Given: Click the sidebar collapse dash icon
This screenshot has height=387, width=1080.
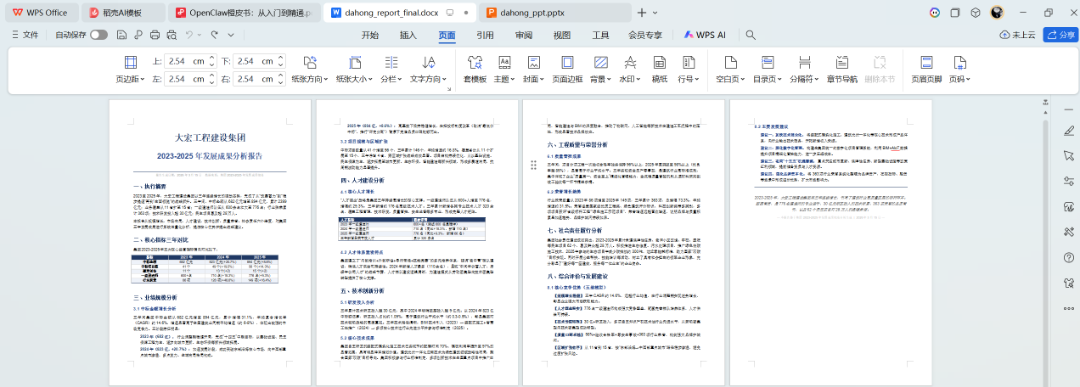Looking at the screenshot, I should coord(1069,109).
